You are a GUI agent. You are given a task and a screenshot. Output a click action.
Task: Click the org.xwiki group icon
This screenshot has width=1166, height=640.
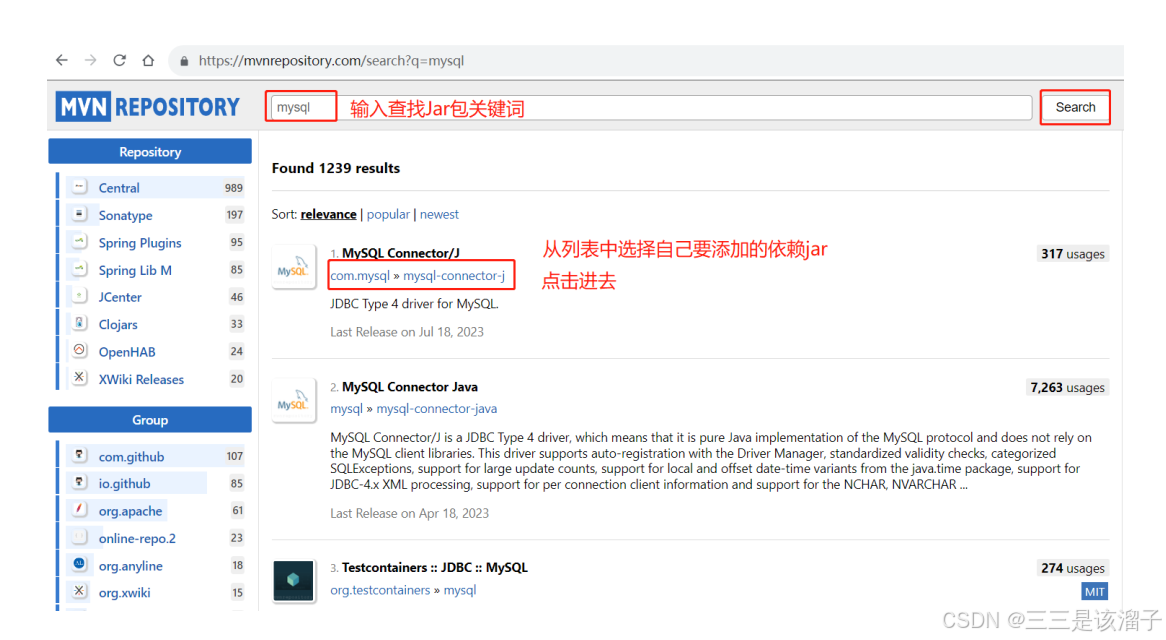tap(80, 592)
